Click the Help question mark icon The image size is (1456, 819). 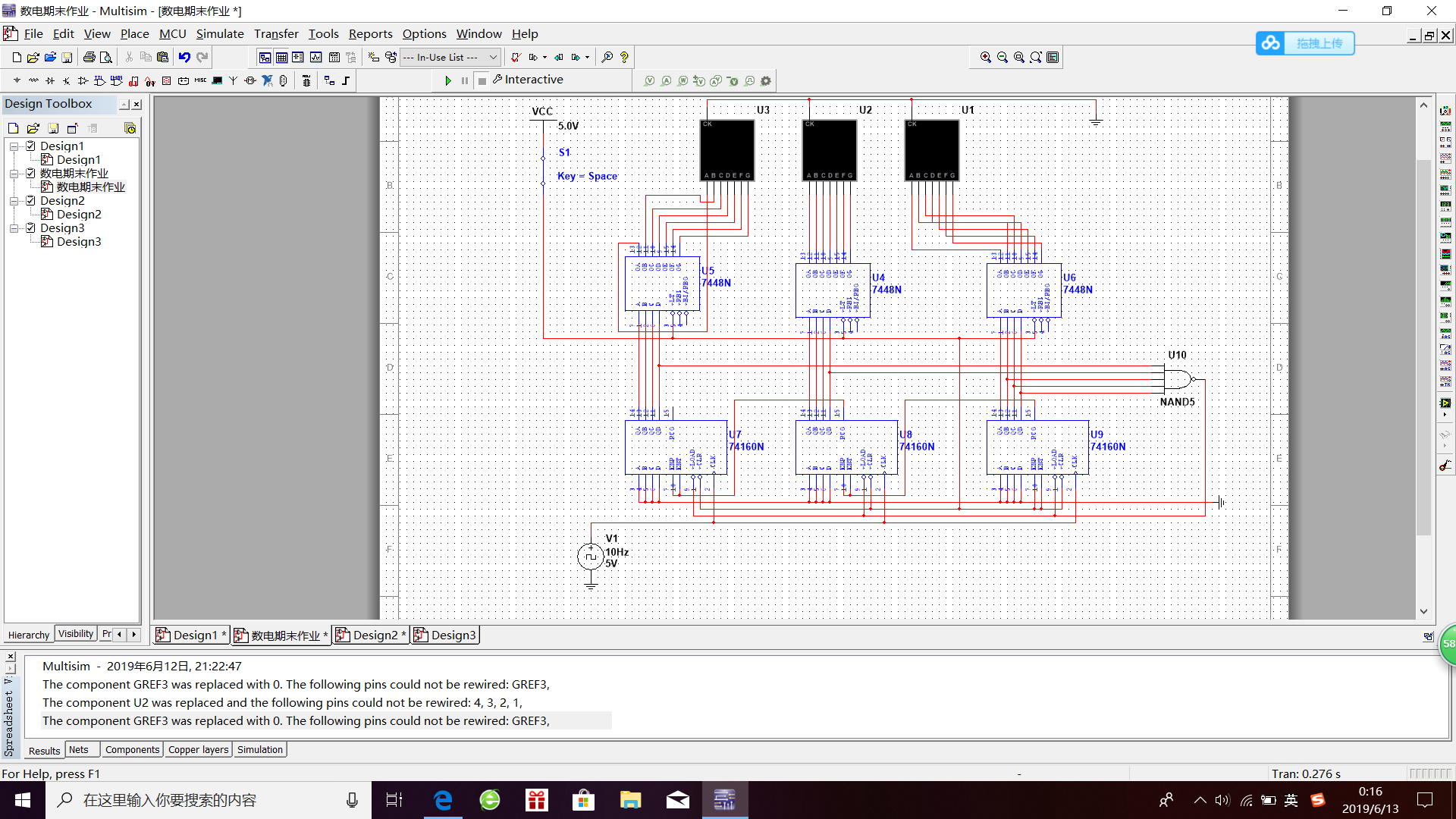point(624,57)
